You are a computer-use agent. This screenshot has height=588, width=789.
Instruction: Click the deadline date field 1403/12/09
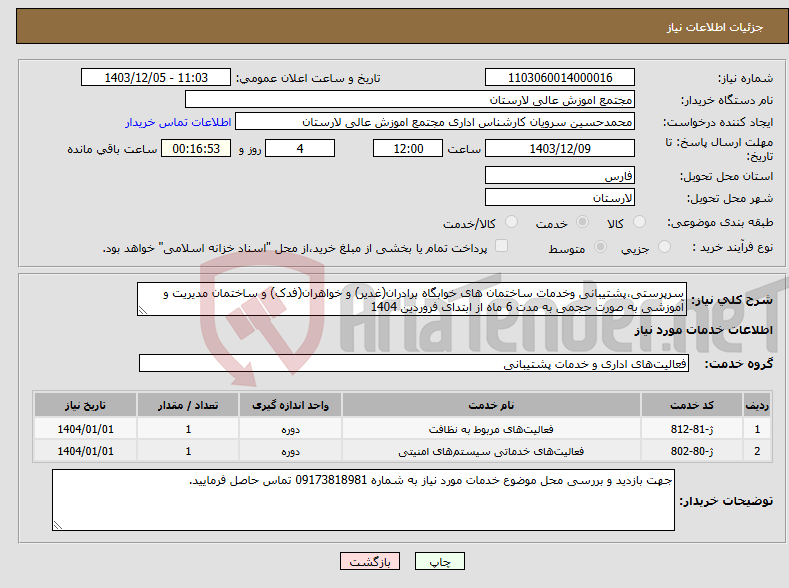[x=560, y=148]
